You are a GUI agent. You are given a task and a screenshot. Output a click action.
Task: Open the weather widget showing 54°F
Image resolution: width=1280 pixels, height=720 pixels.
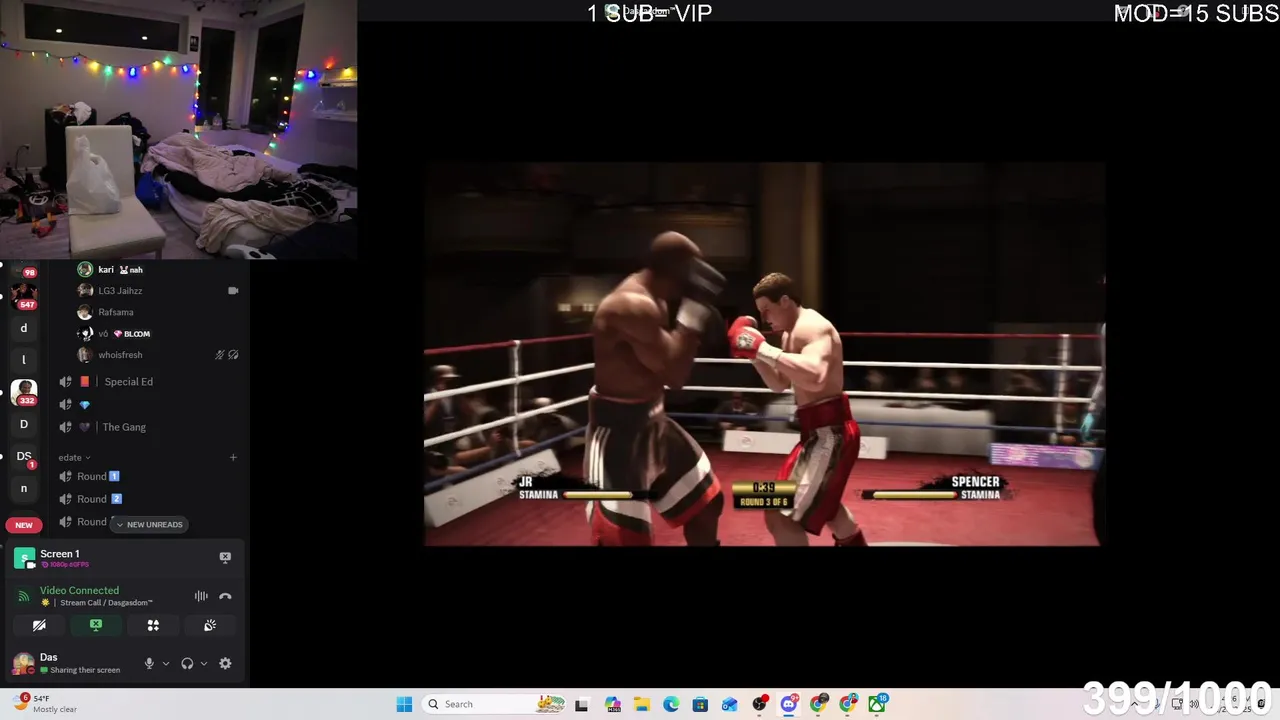pyautogui.click(x=46, y=704)
